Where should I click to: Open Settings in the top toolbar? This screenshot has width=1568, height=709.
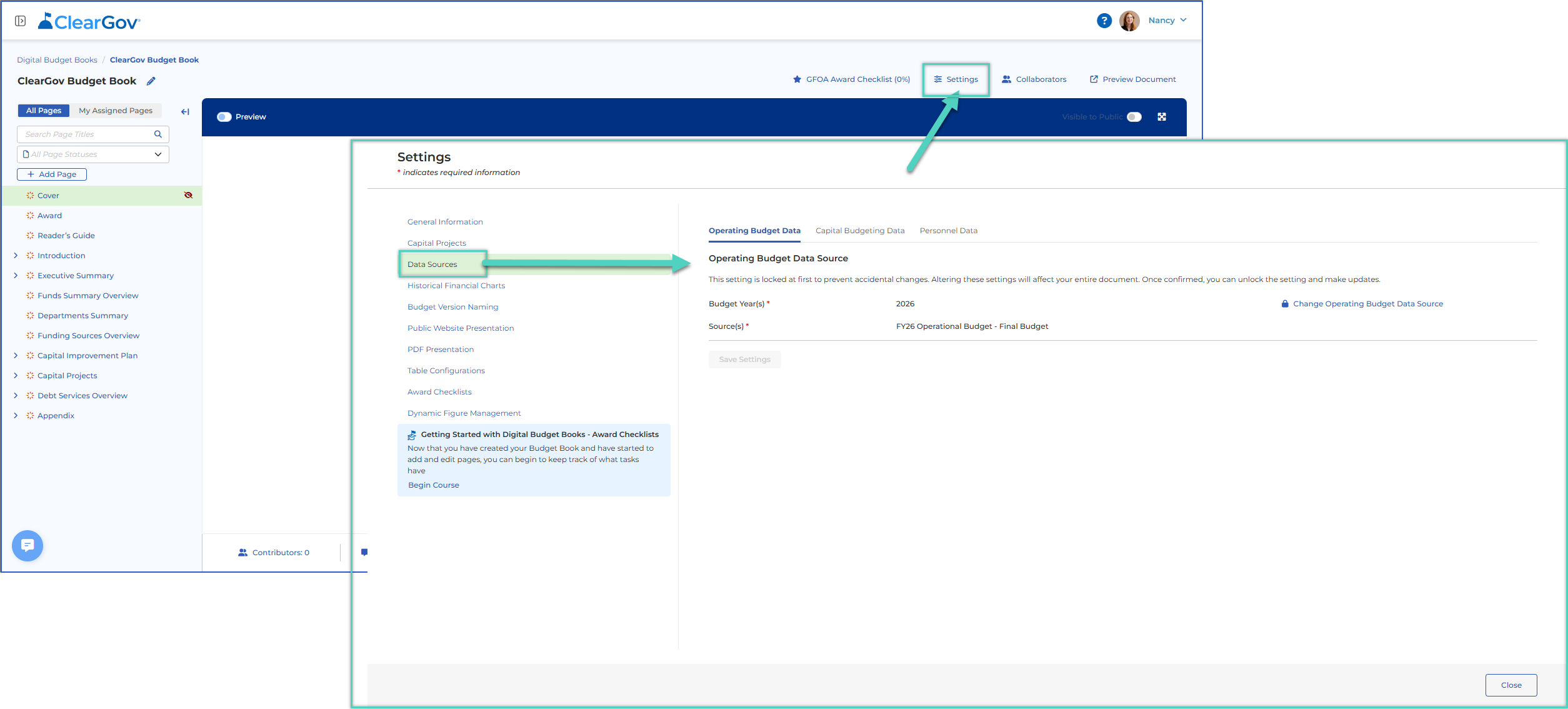[x=956, y=79]
